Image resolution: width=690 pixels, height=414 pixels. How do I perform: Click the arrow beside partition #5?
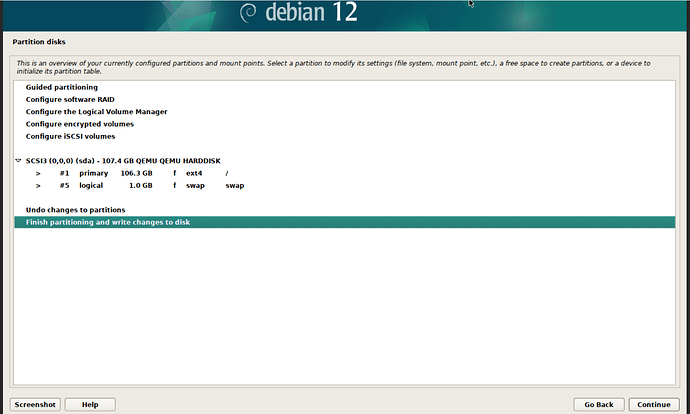[x=38, y=186]
